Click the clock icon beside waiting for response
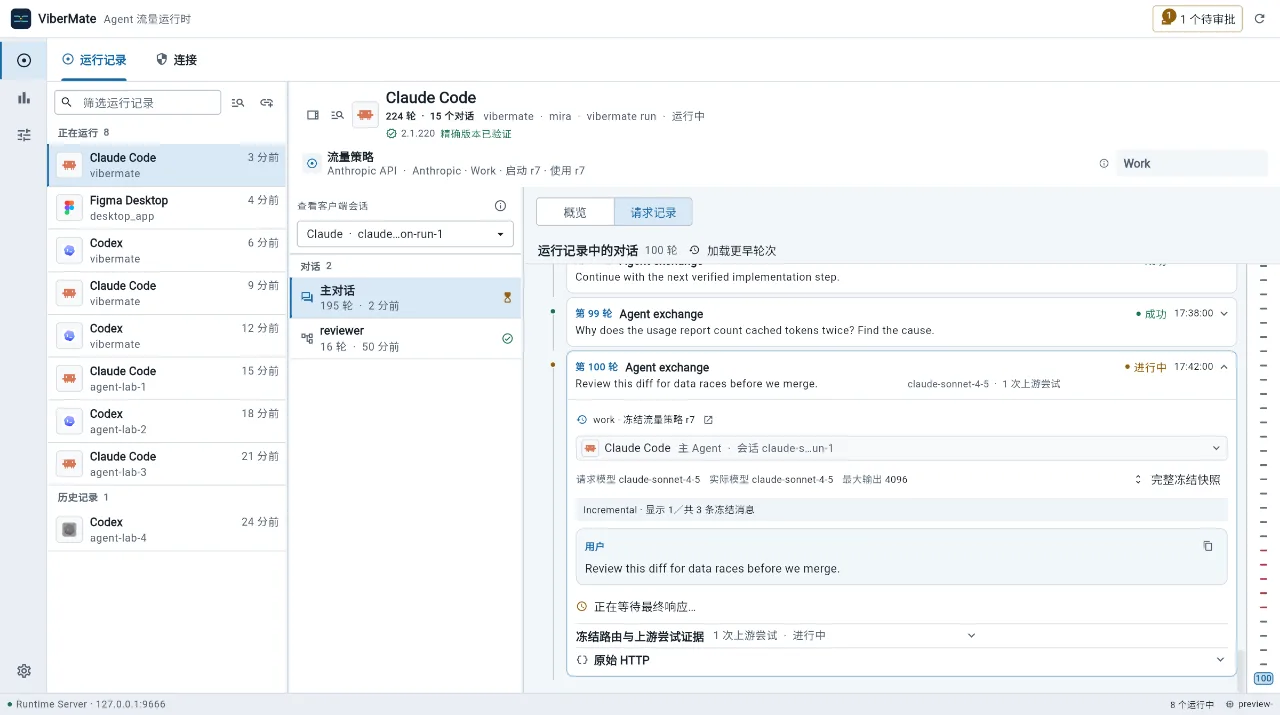Viewport: 1280px width, 715px height. [582, 606]
